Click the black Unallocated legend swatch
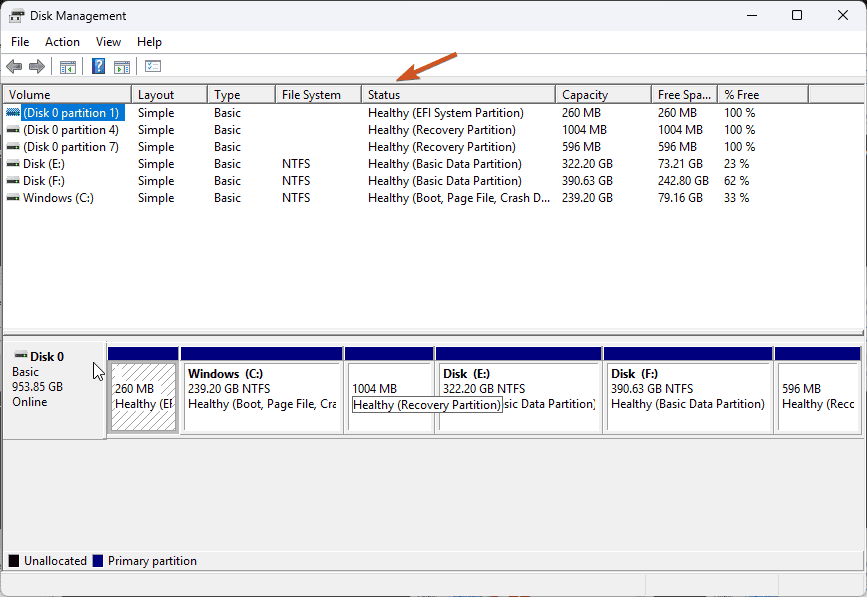The image size is (867, 597). [x=14, y=561]
